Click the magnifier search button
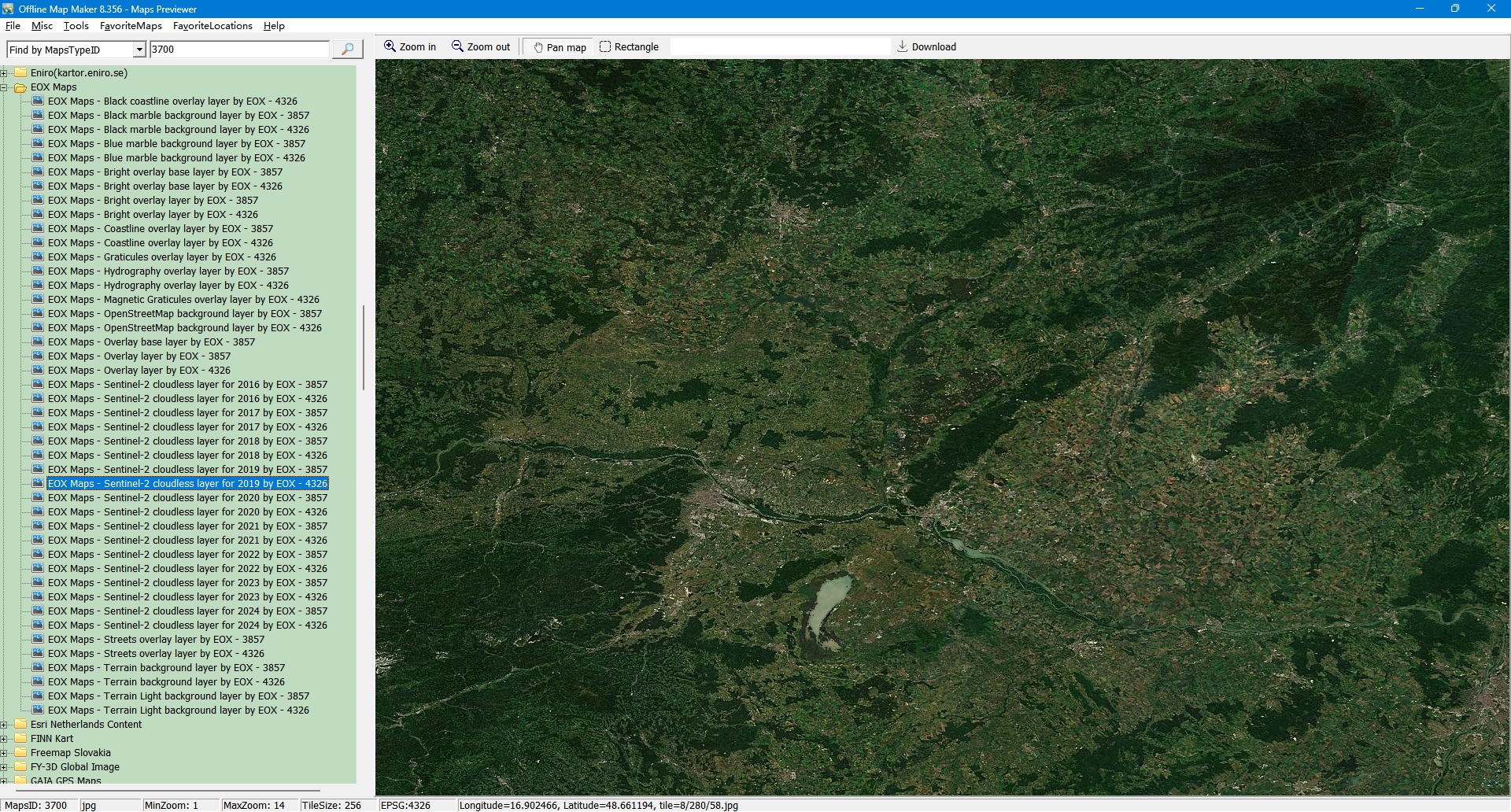1511x812 pixels. (347, 50)
